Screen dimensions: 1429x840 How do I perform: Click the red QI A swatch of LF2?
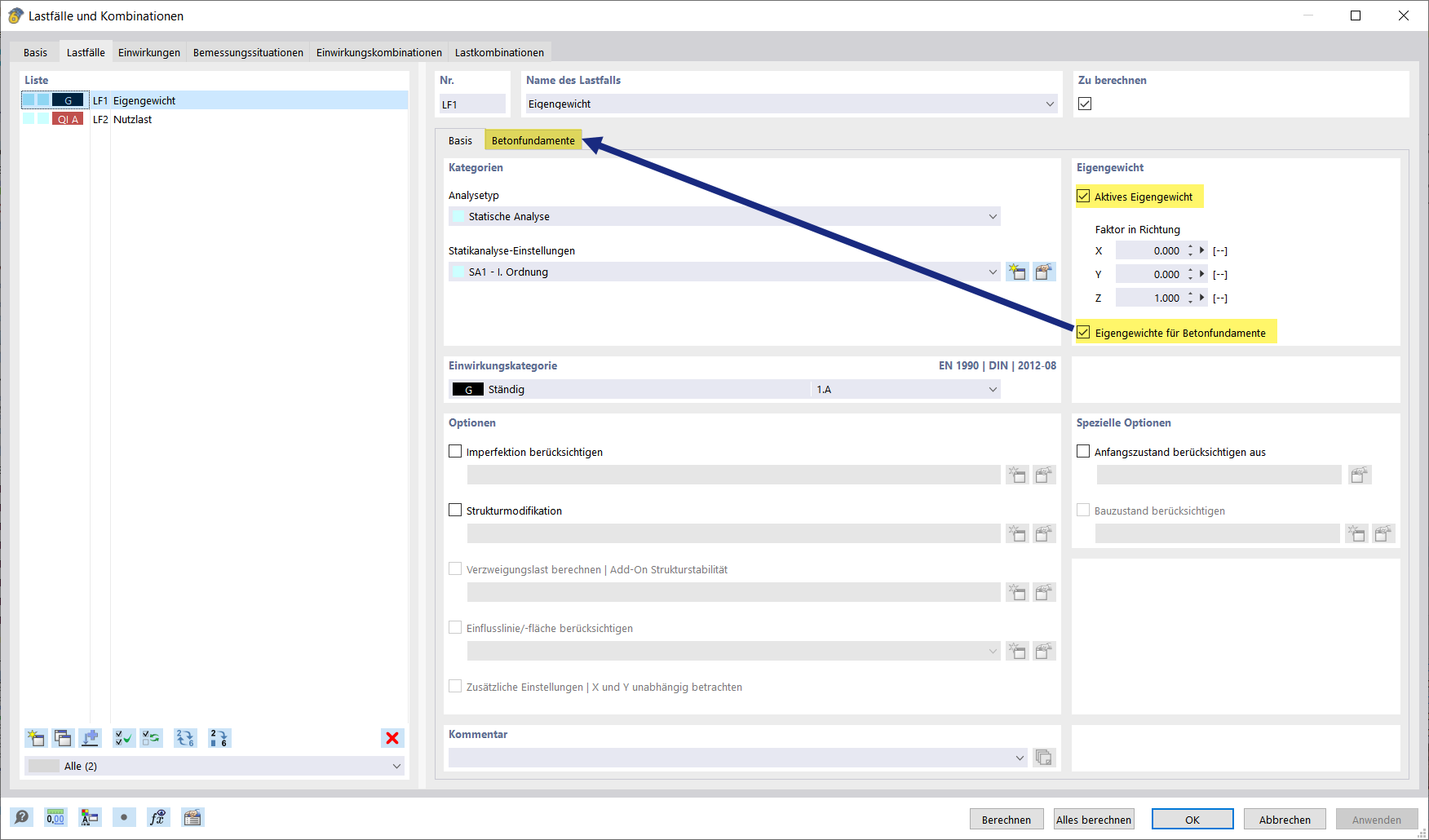[x=68, y=119]
